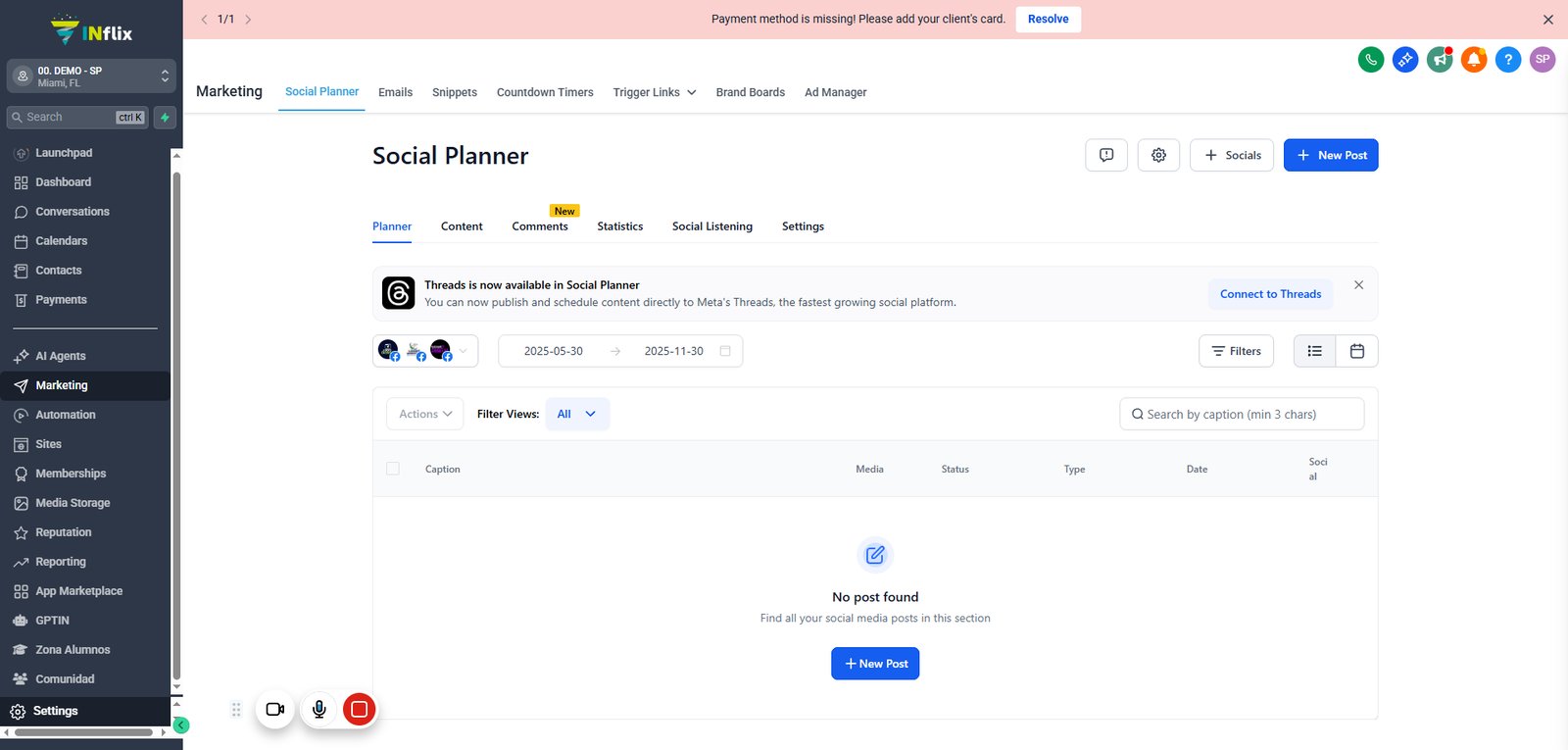Switch to list view icon
1568x750 pixels.
pos(1315,351)
